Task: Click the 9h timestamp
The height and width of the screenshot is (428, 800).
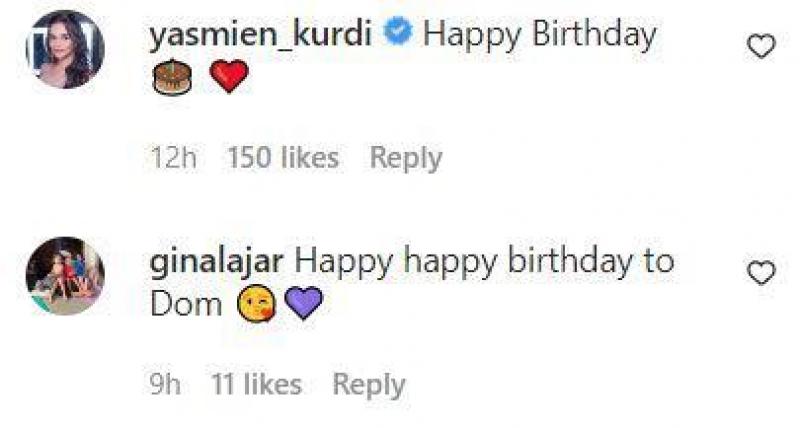Action: pyautogui.click(x=166, y=384)
